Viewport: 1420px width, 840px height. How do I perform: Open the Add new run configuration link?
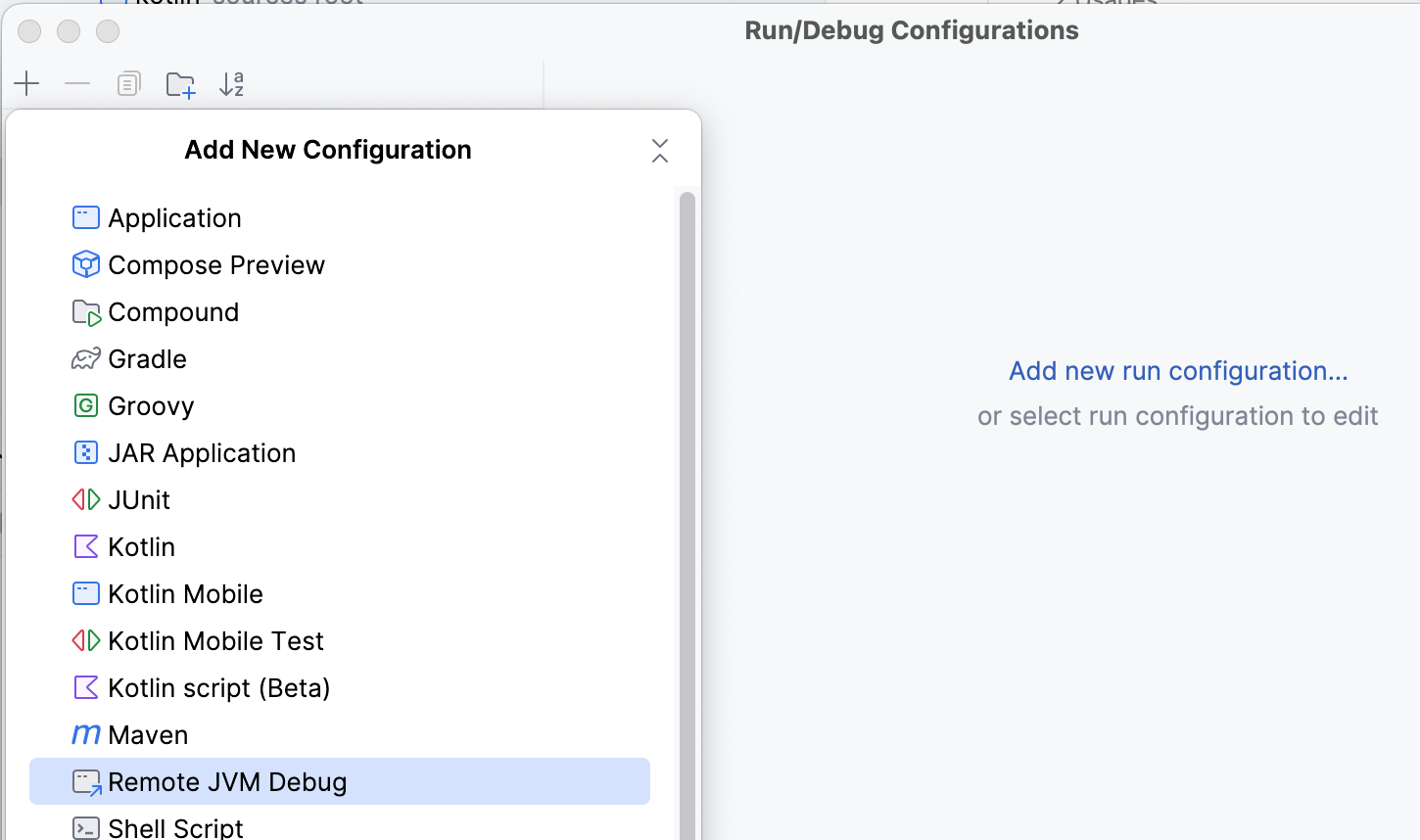pos(1178,371)
